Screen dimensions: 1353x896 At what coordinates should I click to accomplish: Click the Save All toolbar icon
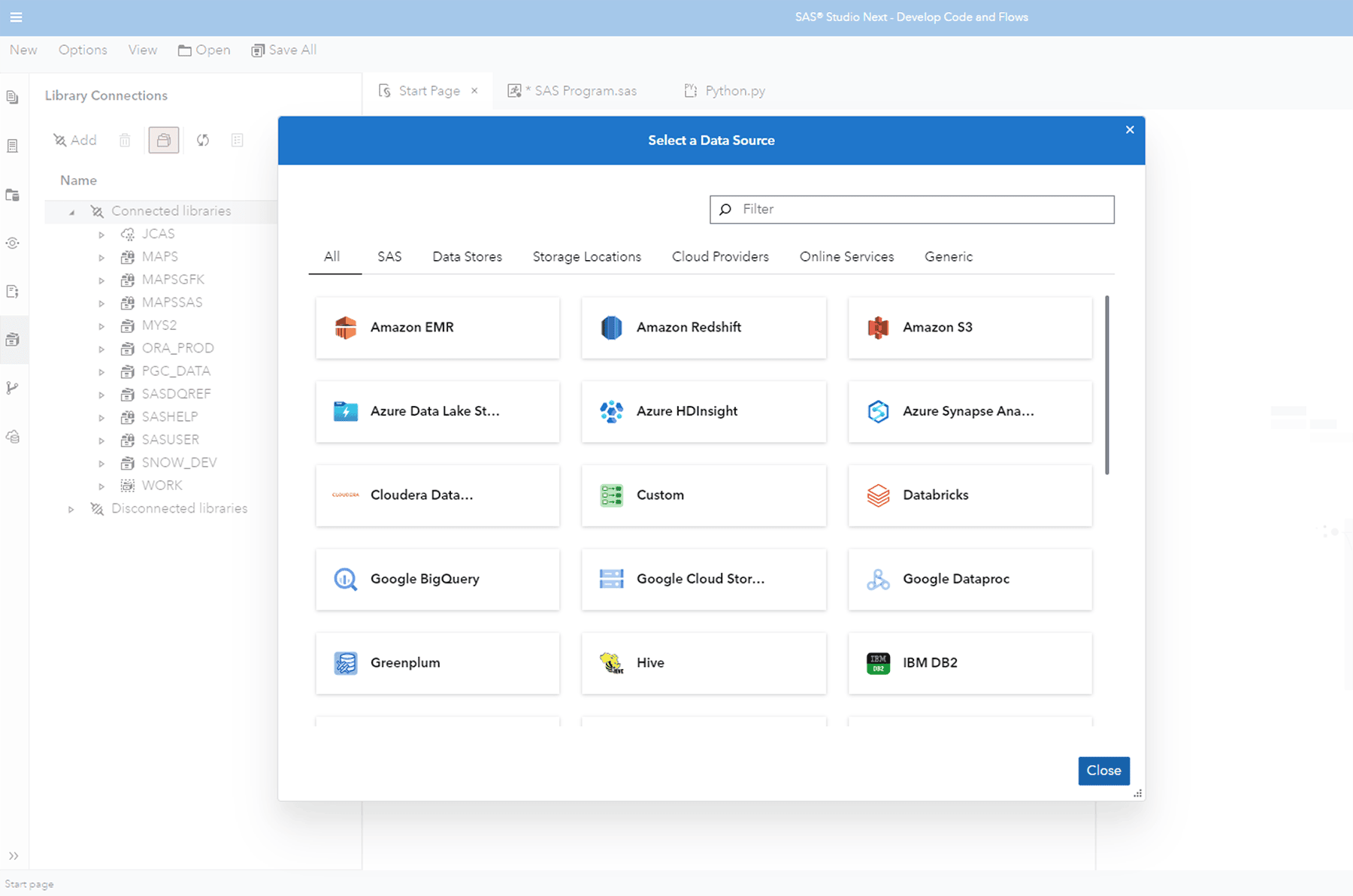tap(259, 50)
